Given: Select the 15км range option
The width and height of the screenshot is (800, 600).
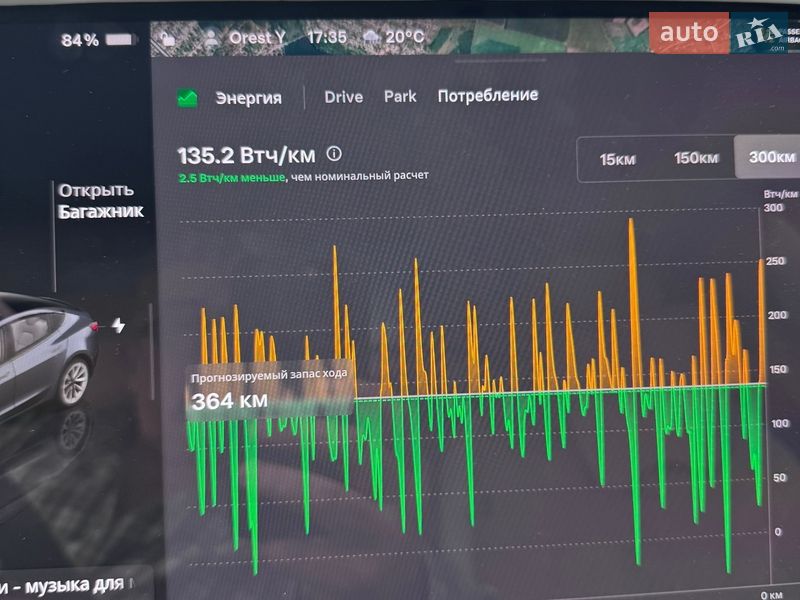Looking at the screenshot, I should (x=618, y=158).
